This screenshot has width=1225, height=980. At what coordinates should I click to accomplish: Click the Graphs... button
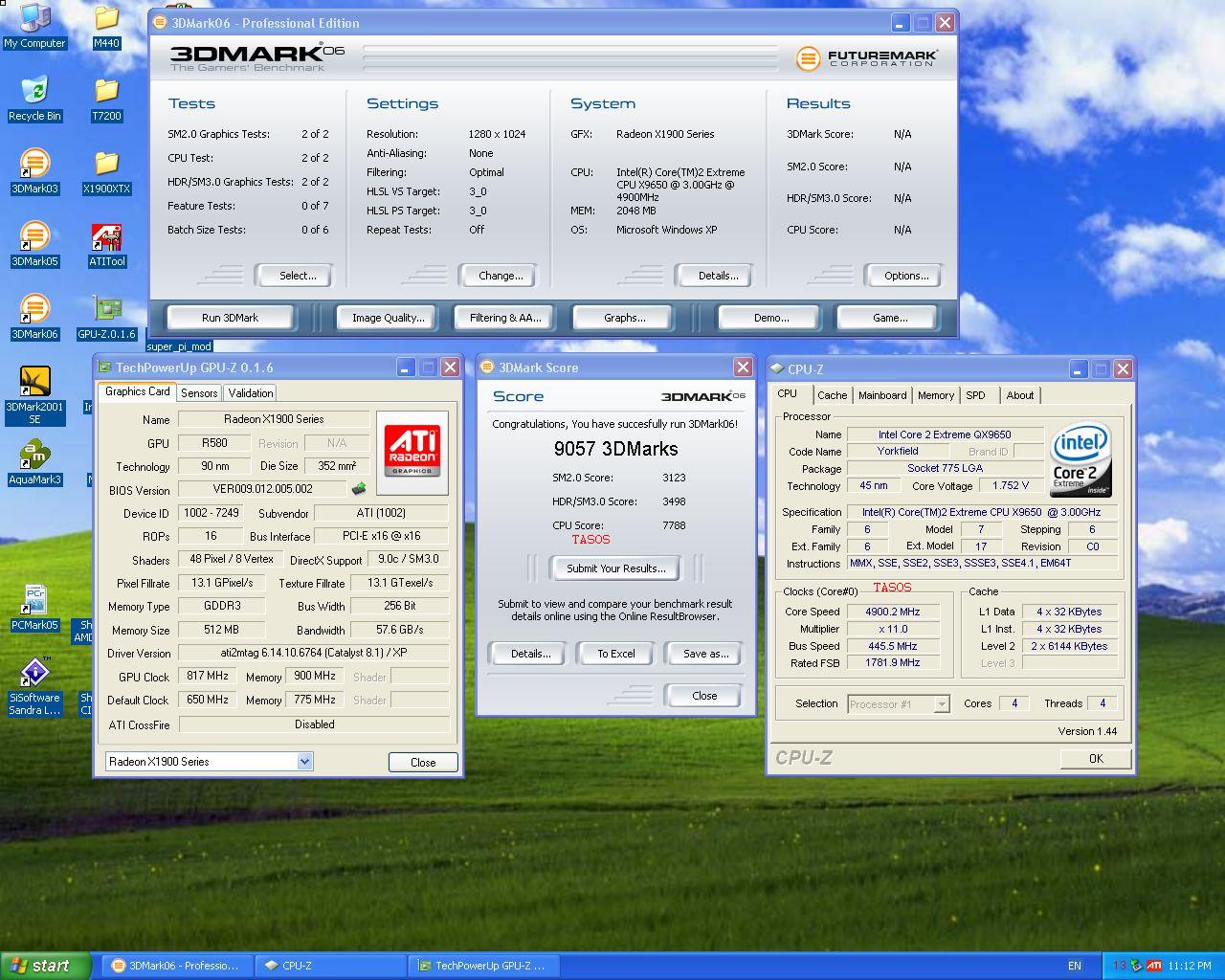(624, 318)
